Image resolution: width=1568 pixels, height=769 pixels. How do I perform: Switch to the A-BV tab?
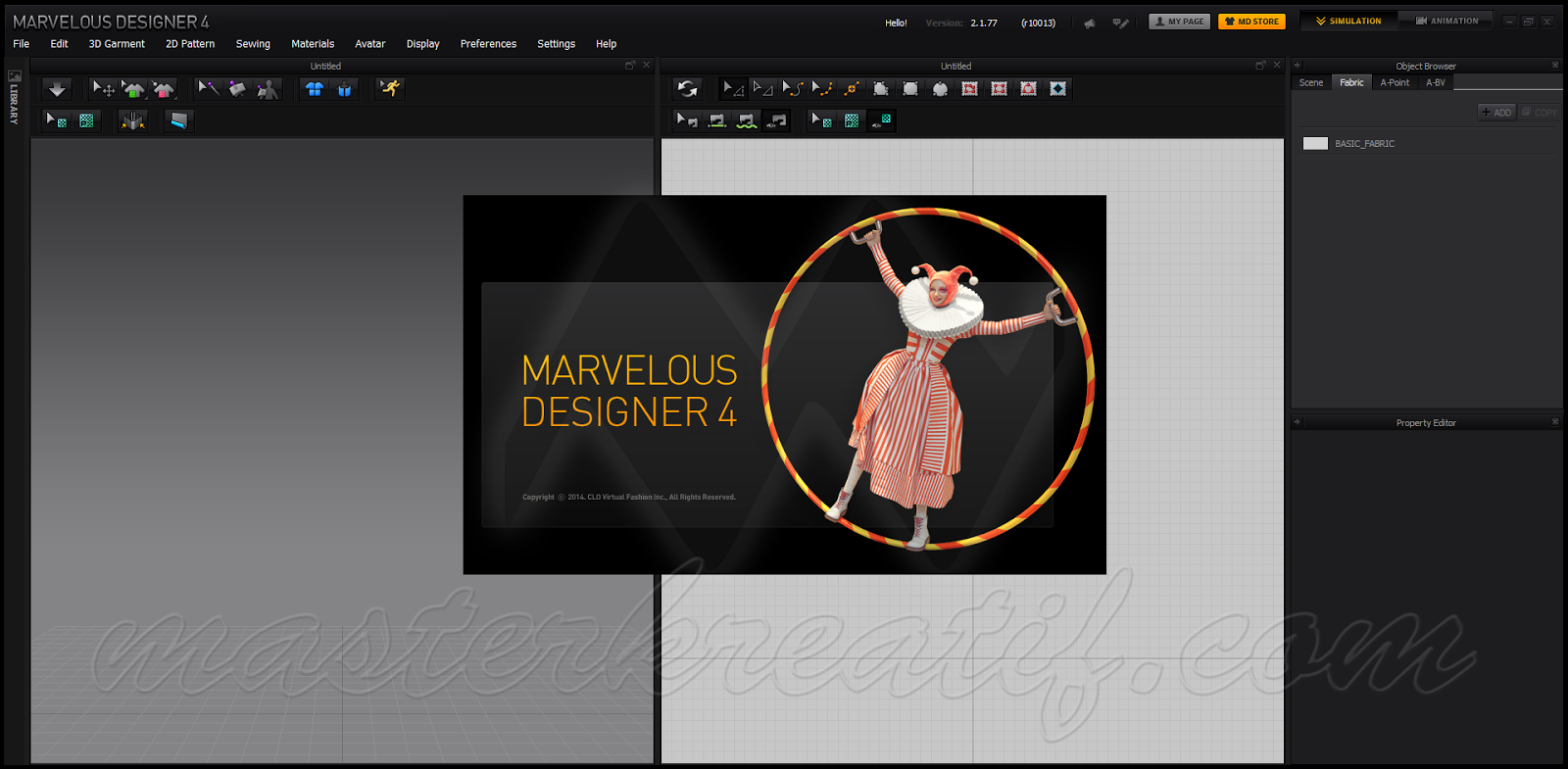coord(1436,83)
